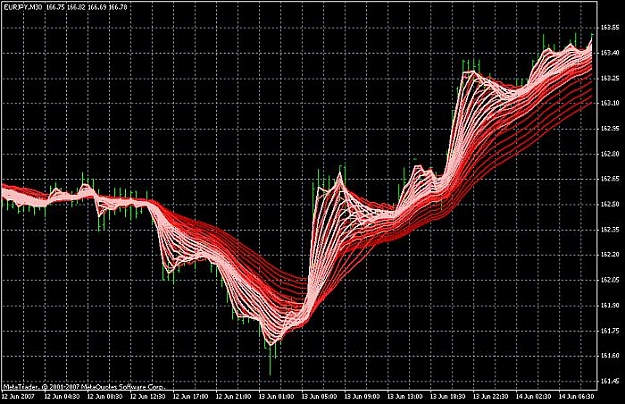Click the 13 Jun 05:00 time label
Image resolution: width=625 pixels, height=404 pixels.
[319, 397]
